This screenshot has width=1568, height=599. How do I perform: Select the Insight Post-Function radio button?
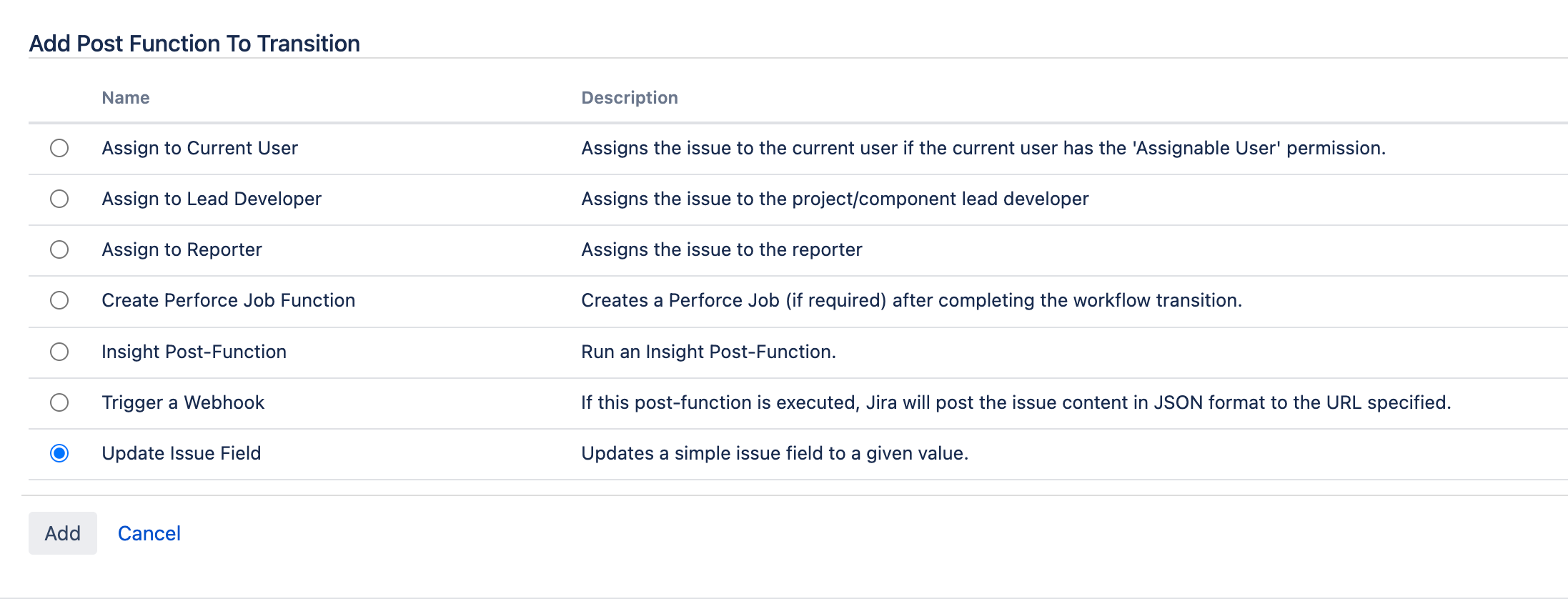click(x=59, y=352)
